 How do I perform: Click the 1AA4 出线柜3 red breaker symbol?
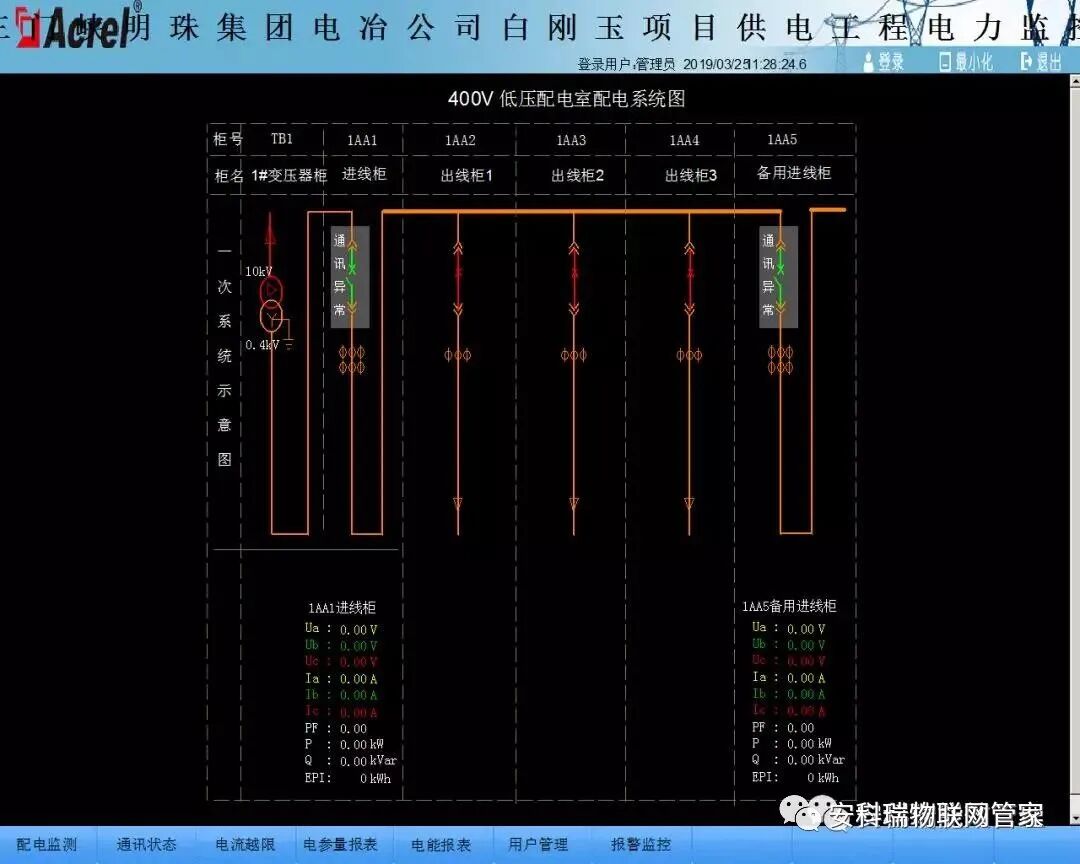point(689,278)
